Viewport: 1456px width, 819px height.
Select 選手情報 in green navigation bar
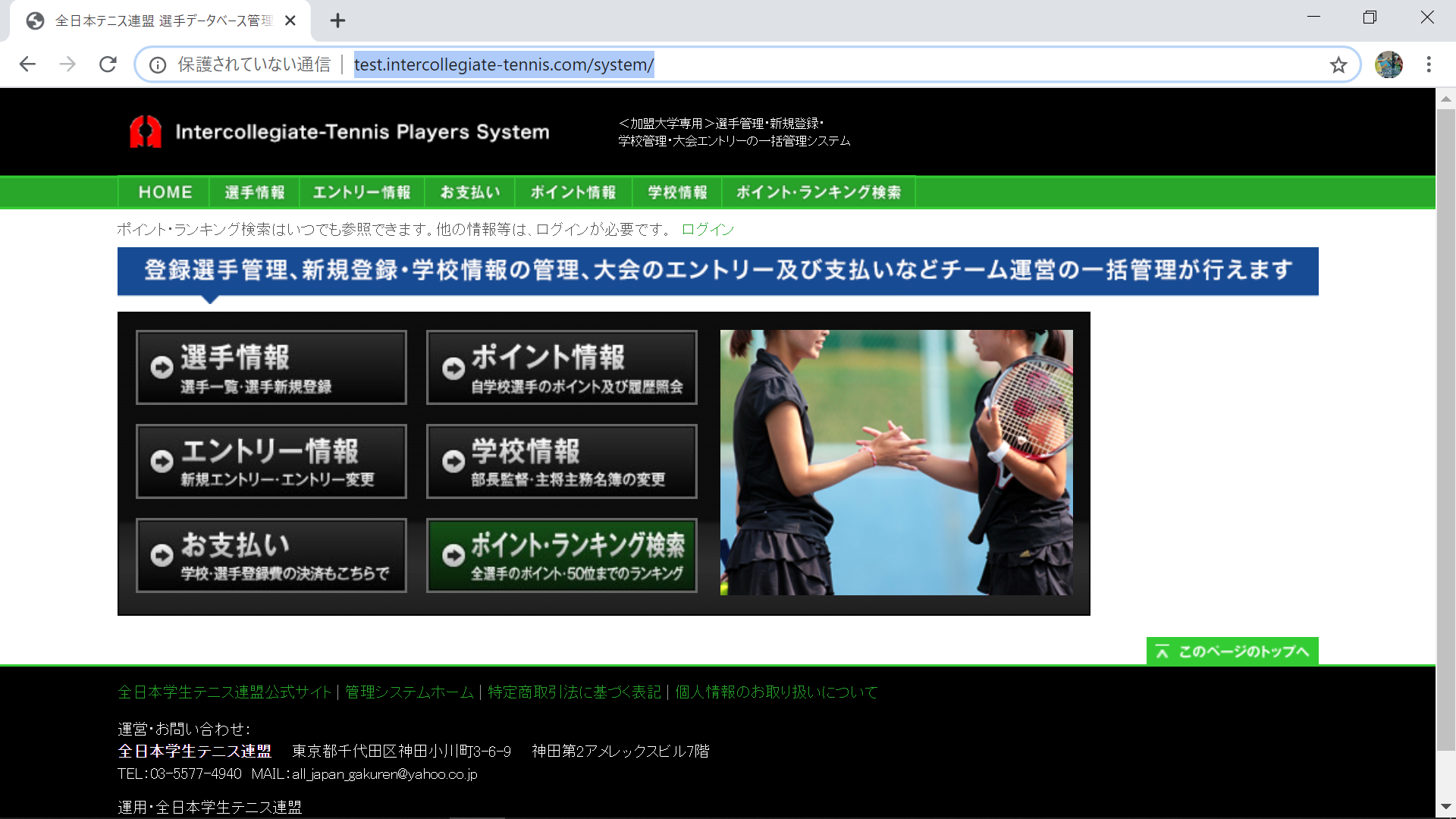[255, 193]
